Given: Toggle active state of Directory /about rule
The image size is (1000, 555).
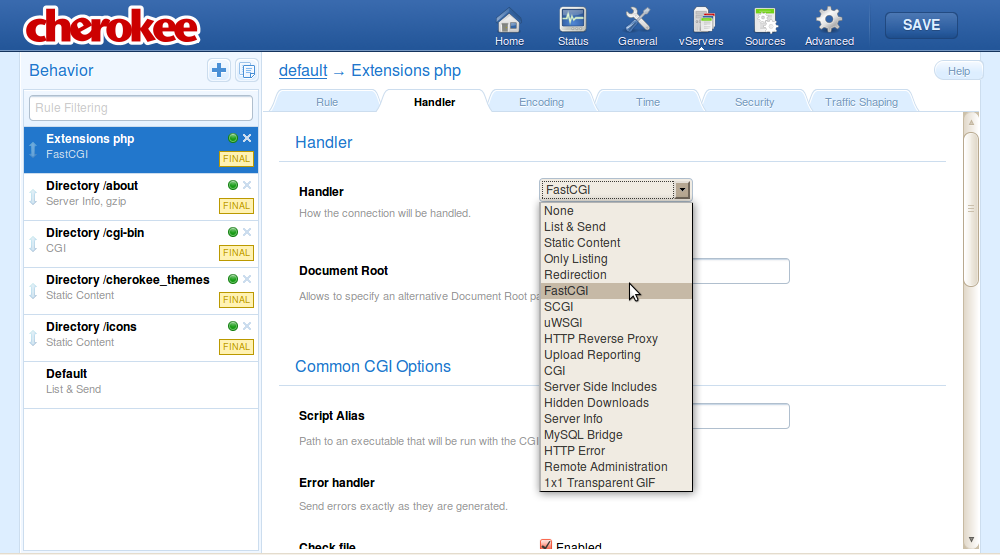Looking at the screenshot, I should point(233,185).
